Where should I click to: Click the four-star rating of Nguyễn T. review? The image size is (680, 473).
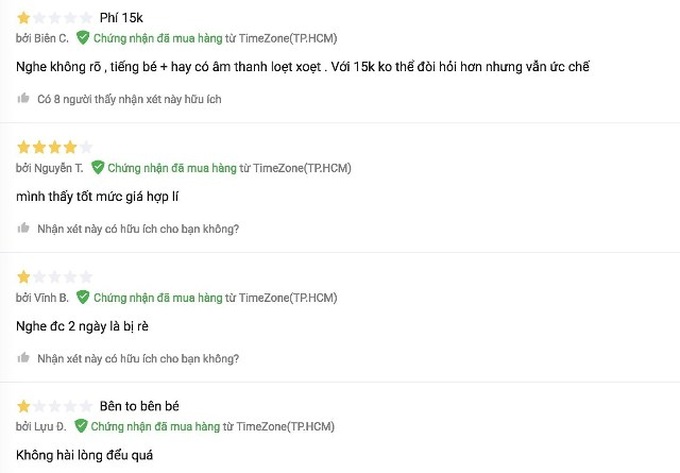55,147
